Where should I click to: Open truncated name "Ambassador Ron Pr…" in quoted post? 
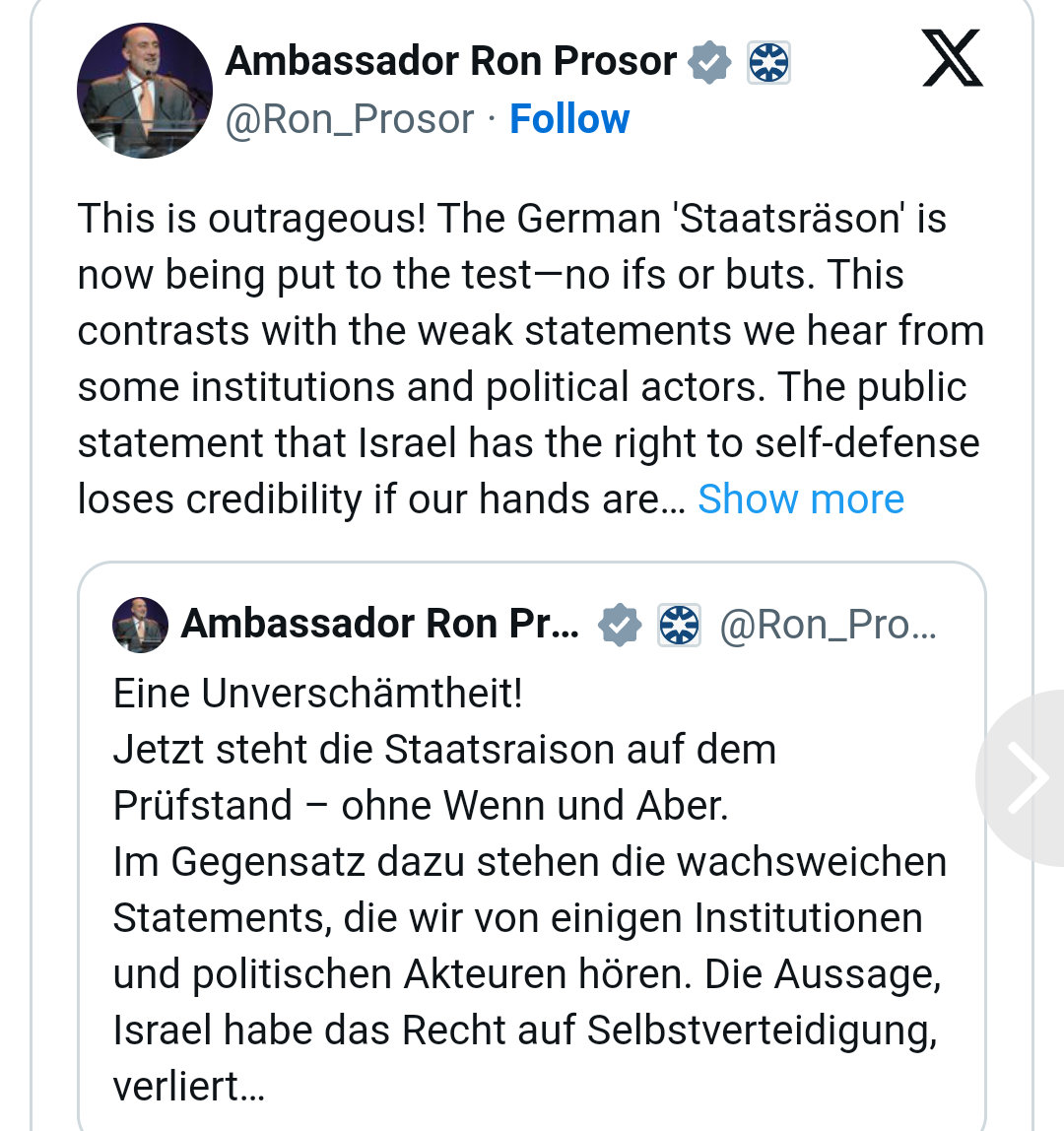[379, 625]
